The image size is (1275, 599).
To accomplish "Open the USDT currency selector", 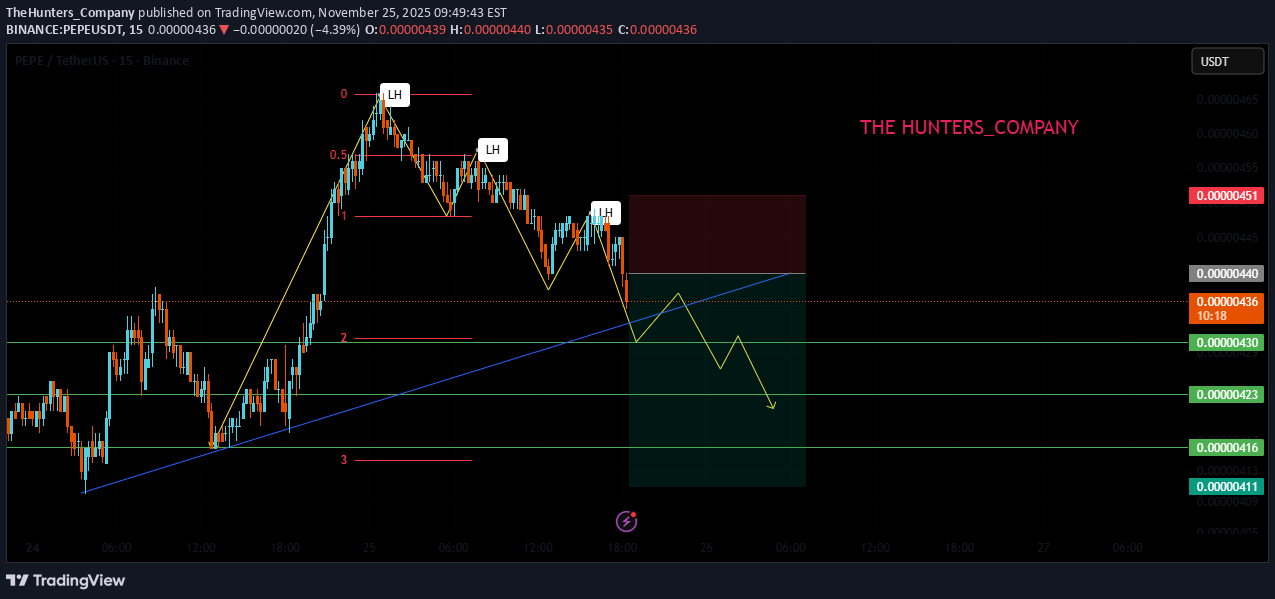I will pos(1227,60).
